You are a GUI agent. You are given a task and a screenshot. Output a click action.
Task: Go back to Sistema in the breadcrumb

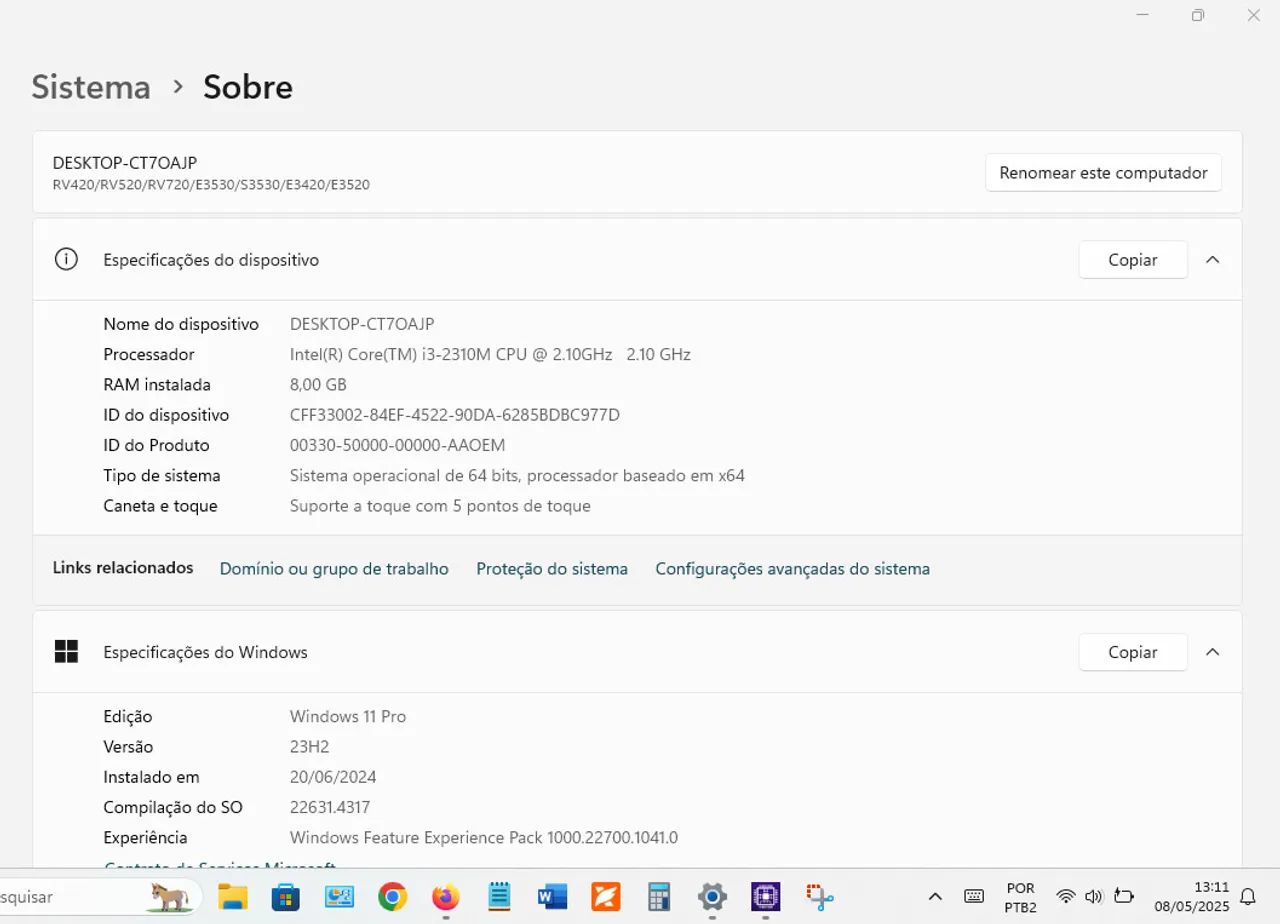[x=91, y=87]
